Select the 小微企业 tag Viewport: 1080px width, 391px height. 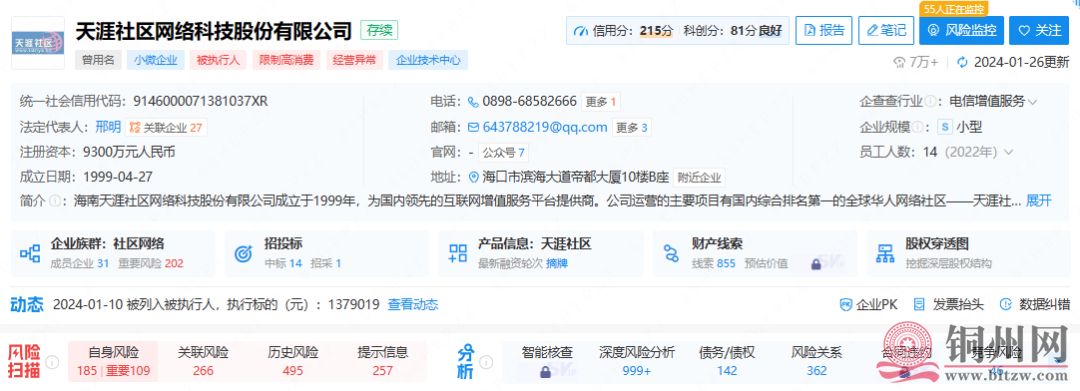point(156,60)
